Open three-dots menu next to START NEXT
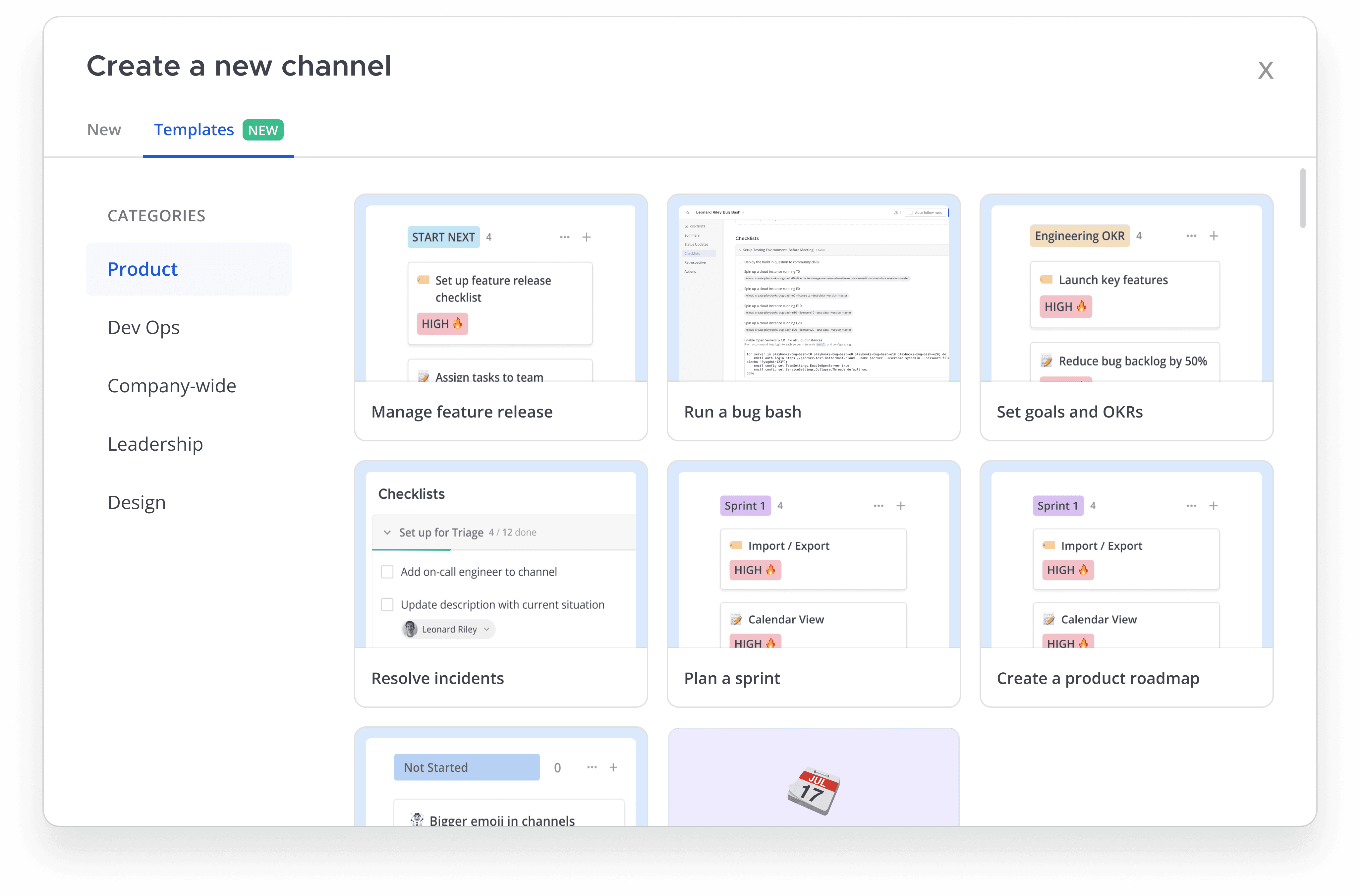The width and height of the screenshot is (1360, 896). click(x=565, y=237)
